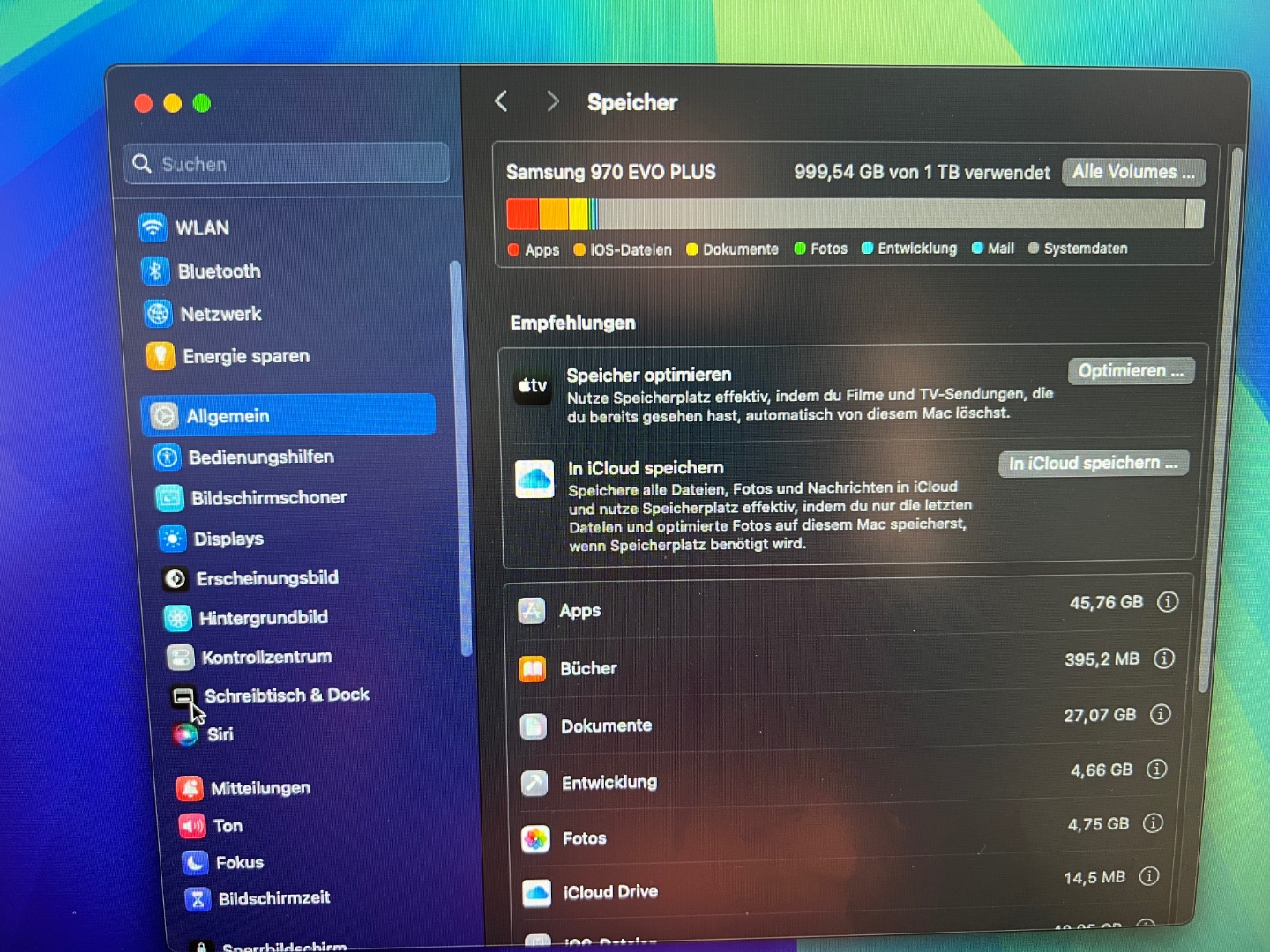Open Siri settings in the sidebar
This screenshot has height=952, width=1270.
point(220,734)
